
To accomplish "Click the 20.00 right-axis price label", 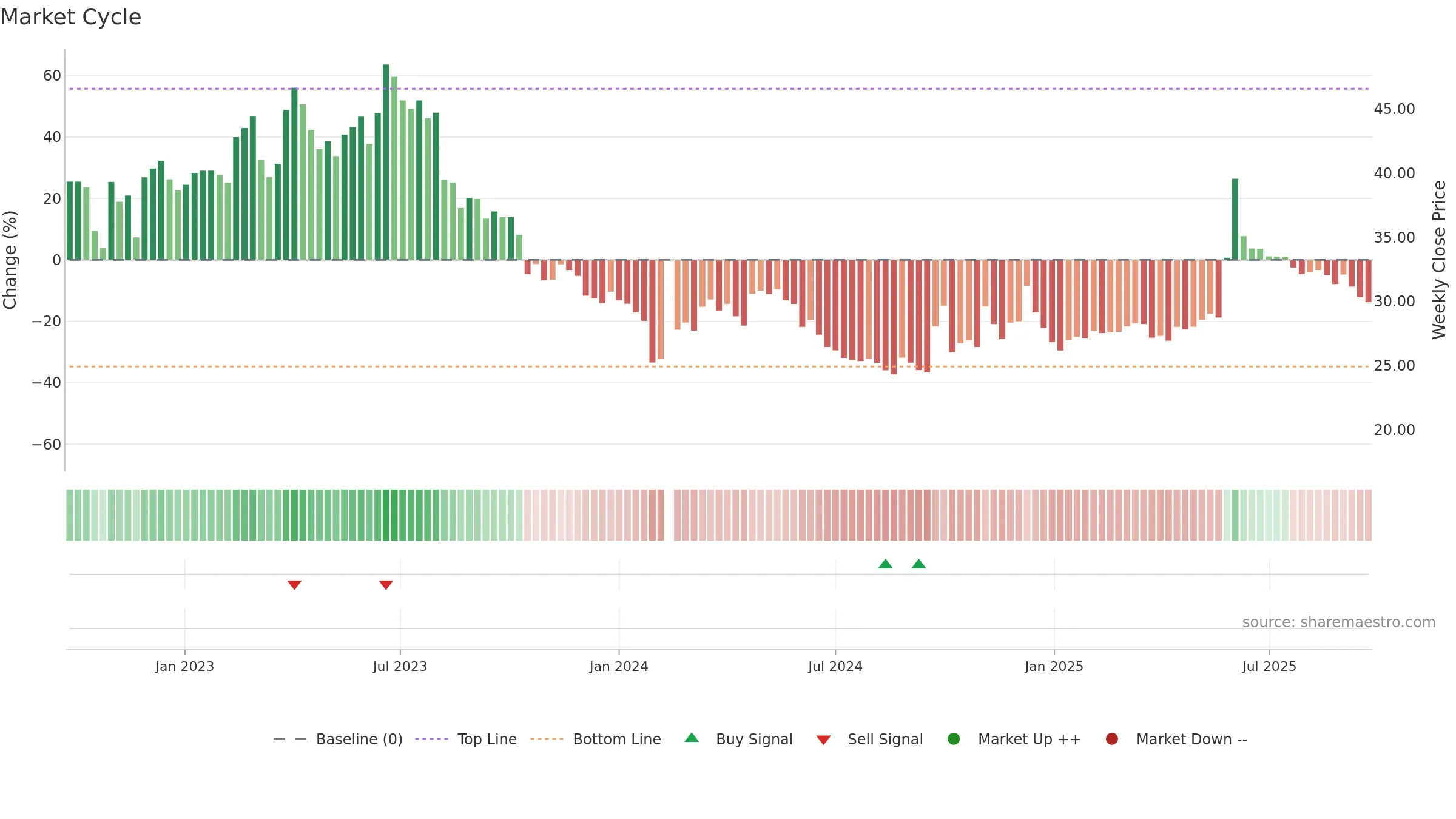I will (x=1394, y=430).
